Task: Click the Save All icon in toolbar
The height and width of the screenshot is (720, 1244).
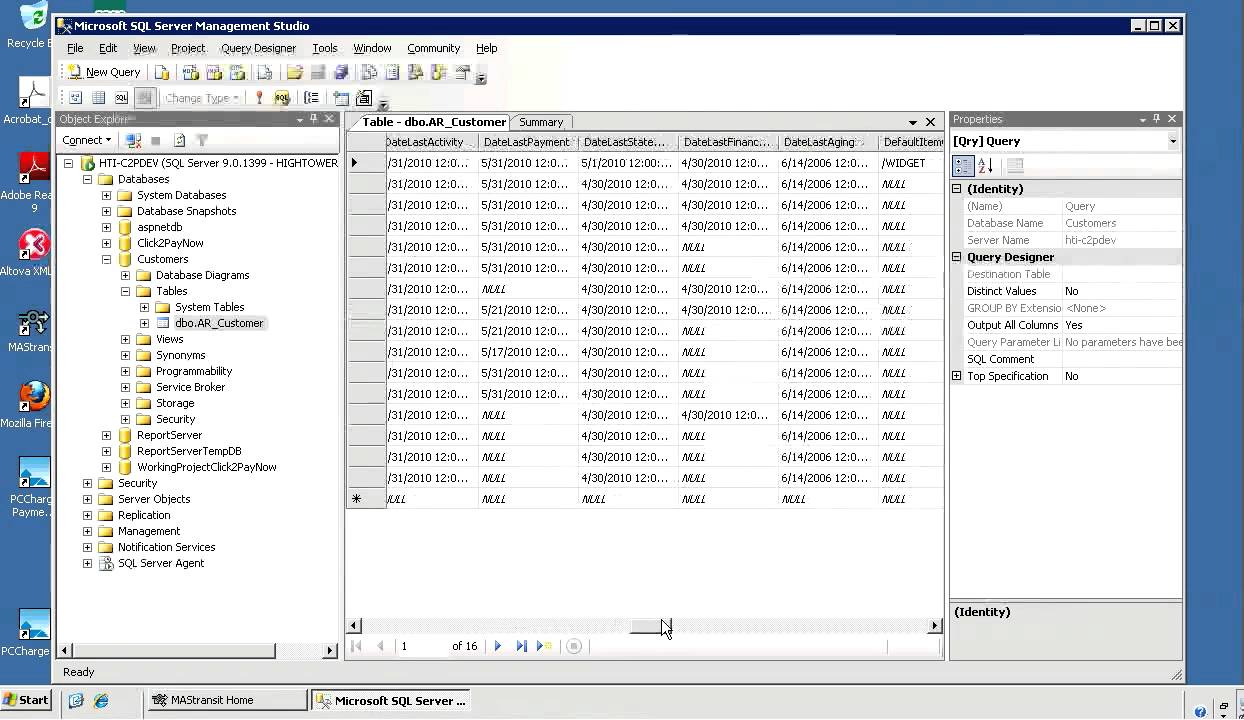Action: (341, 73)
